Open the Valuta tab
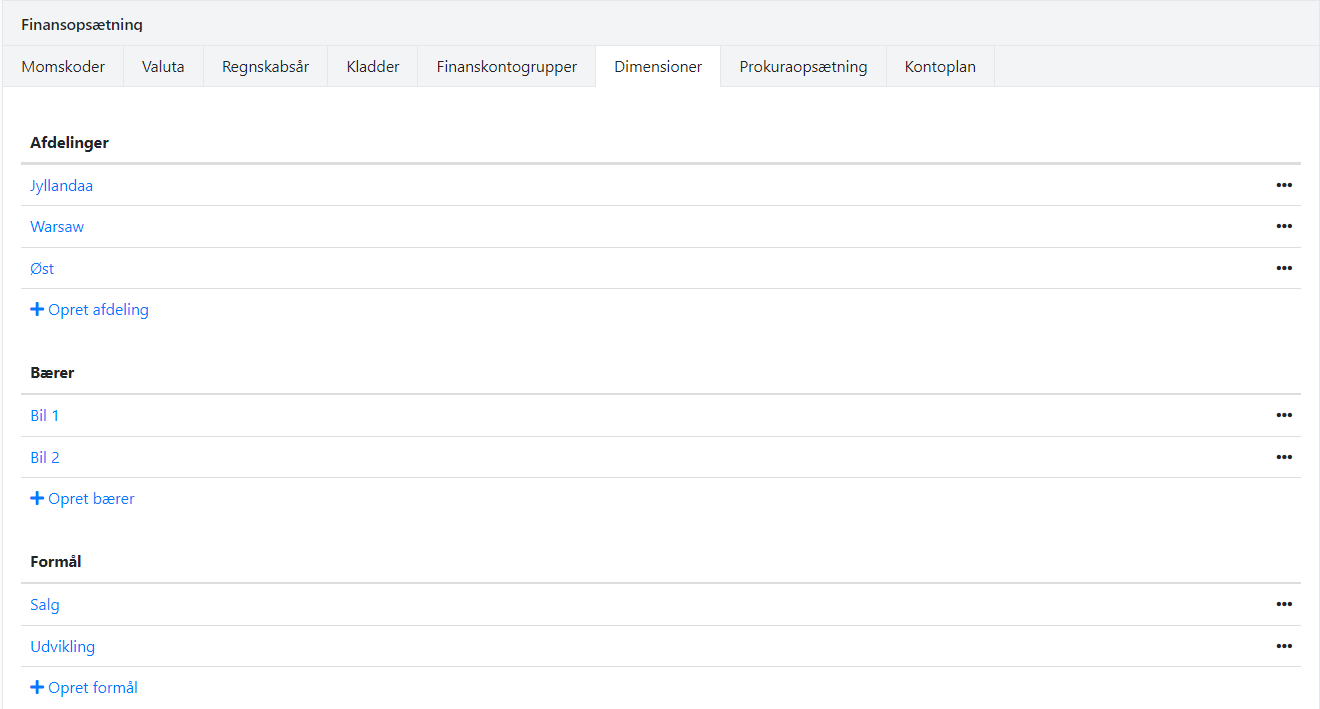The height and width of the screenshot is (709, 1320). [x=163, y=67]
